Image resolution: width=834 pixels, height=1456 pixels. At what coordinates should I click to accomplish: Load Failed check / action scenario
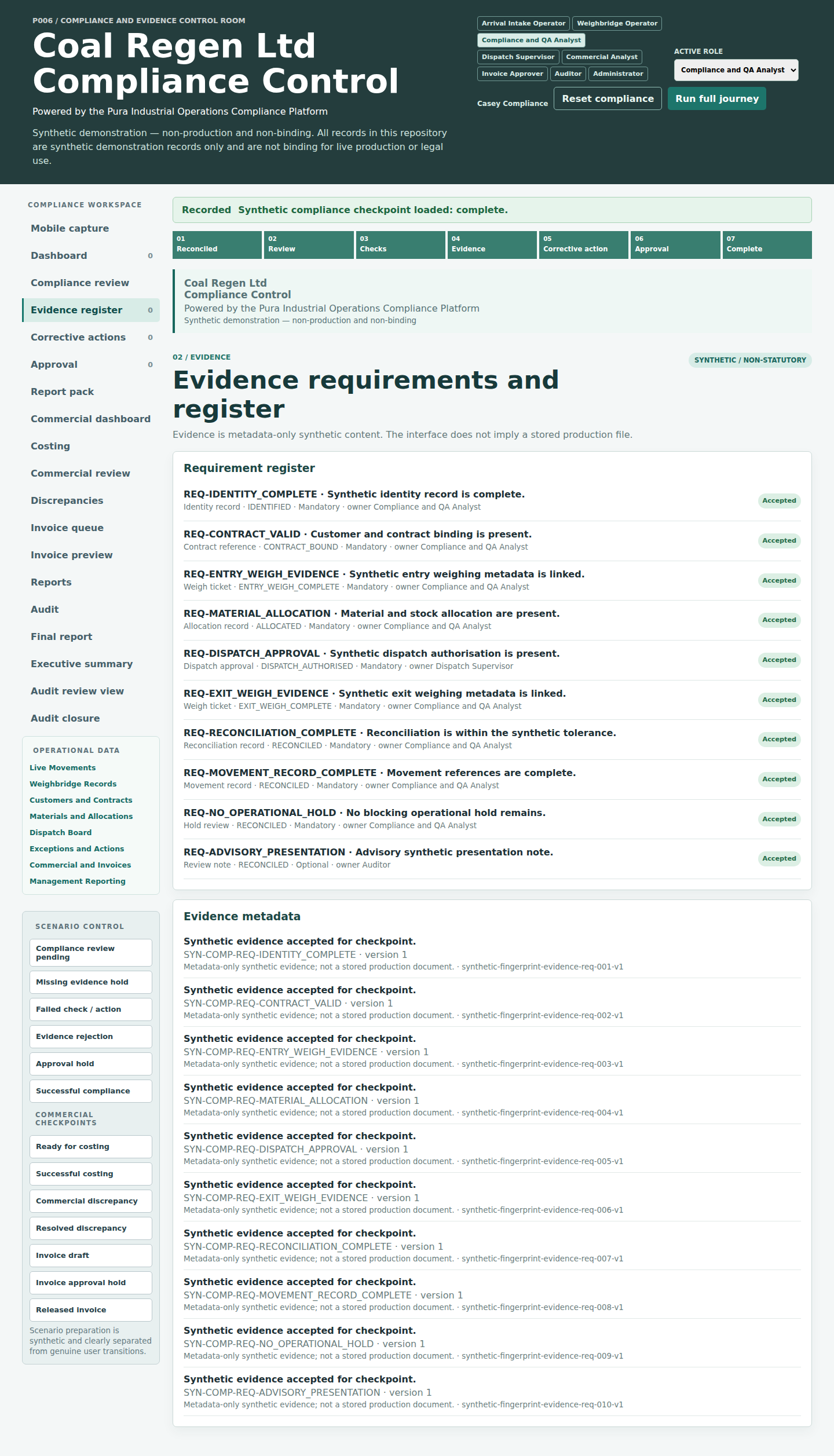[91, 1009]
